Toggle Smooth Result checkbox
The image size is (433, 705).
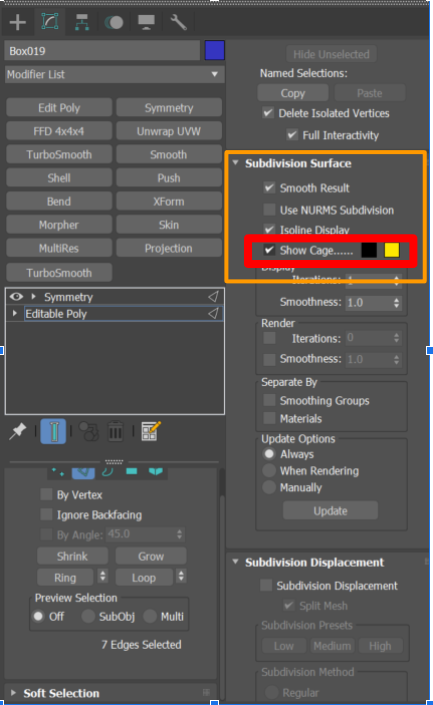(x=269, y=188)
